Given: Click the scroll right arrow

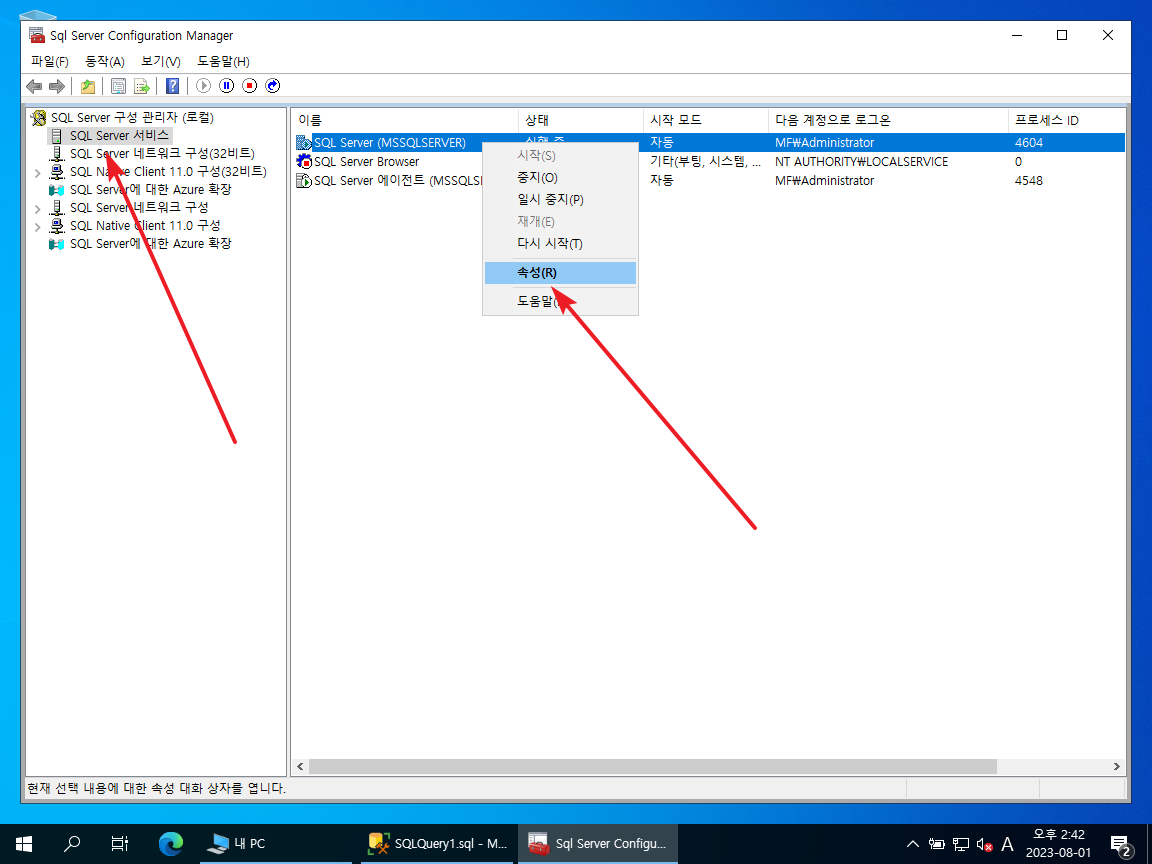Looking at the screenshot, I should (1117, 766).
